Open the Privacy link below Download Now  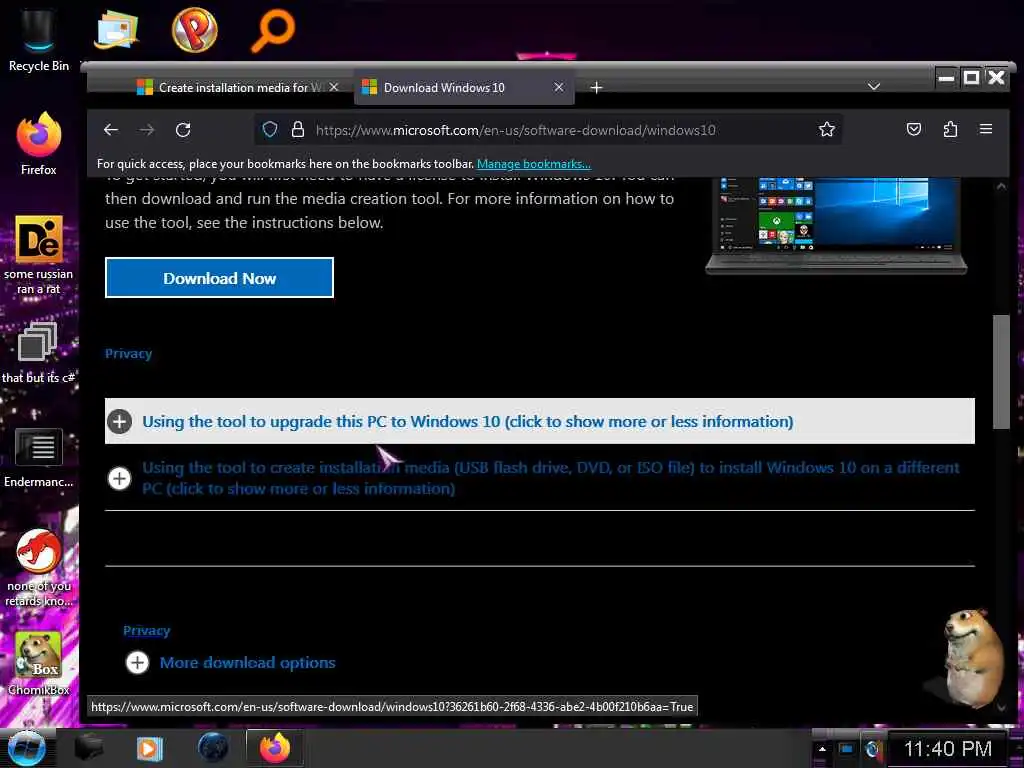tap(129, 353)
